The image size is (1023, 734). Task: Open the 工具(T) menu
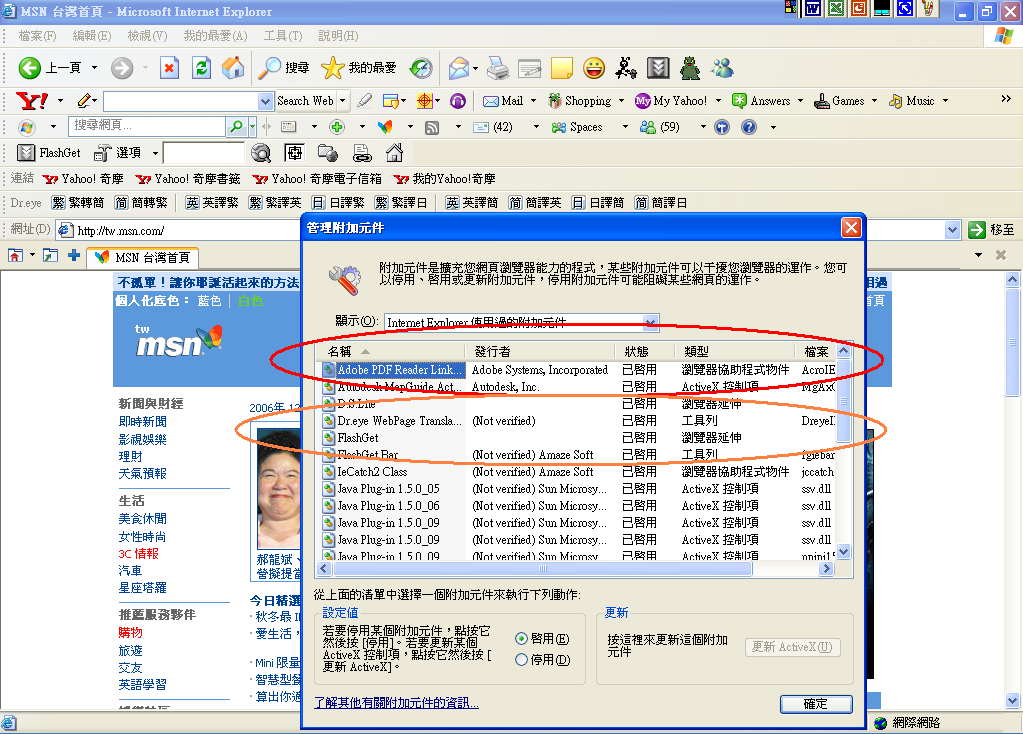pyautogui.click(x=282, y=36)
